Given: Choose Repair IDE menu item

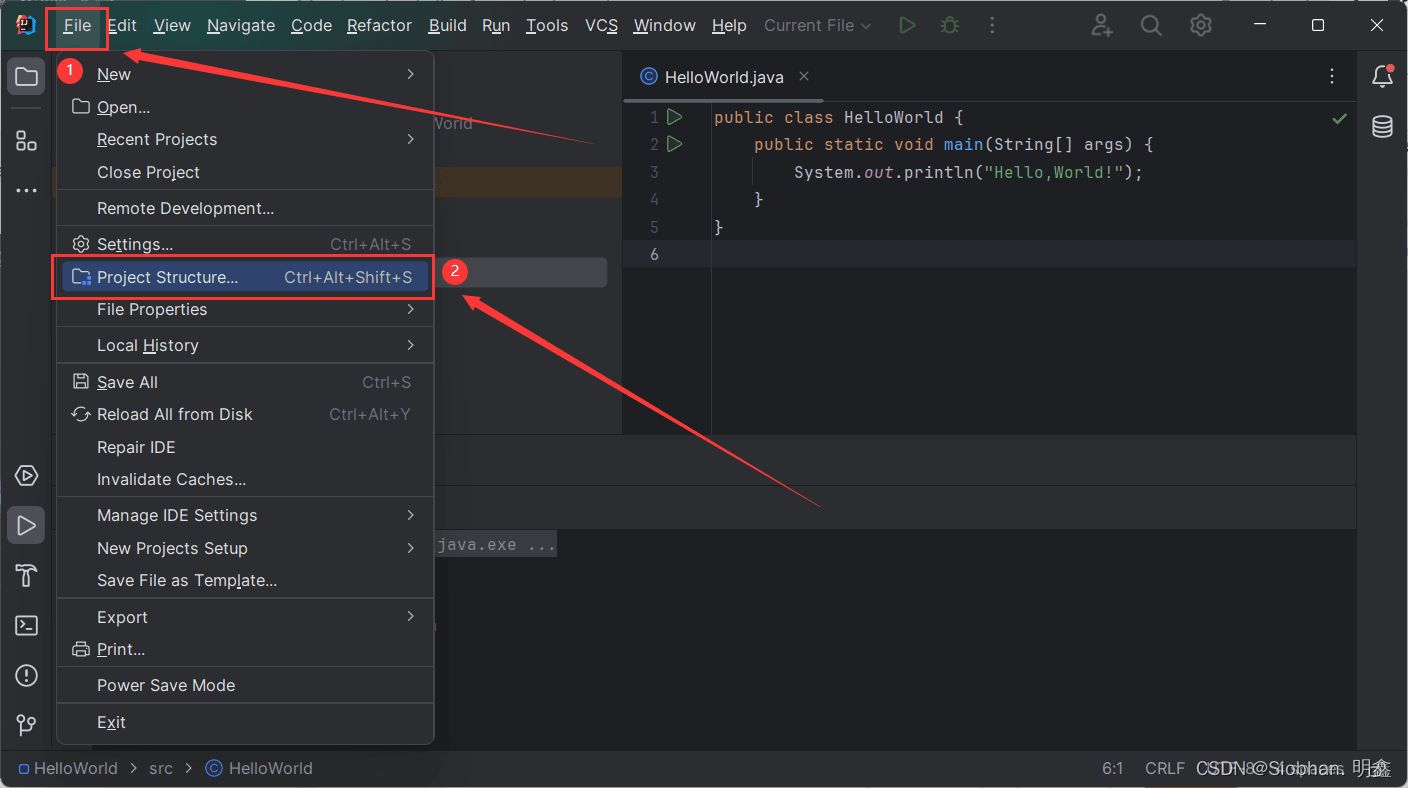Looking at the screenshot, I should click(x=245, y=447).
